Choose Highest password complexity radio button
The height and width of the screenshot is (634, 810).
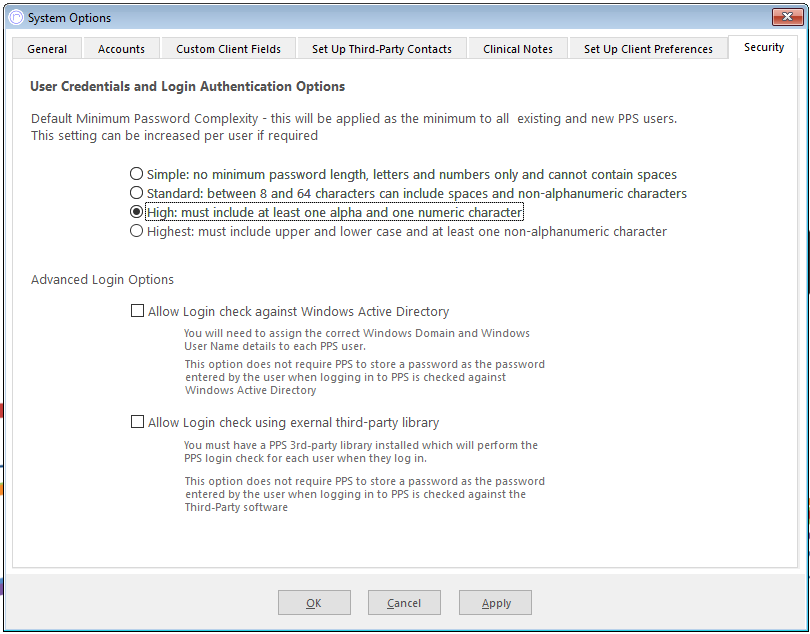[x=136, y=231]
